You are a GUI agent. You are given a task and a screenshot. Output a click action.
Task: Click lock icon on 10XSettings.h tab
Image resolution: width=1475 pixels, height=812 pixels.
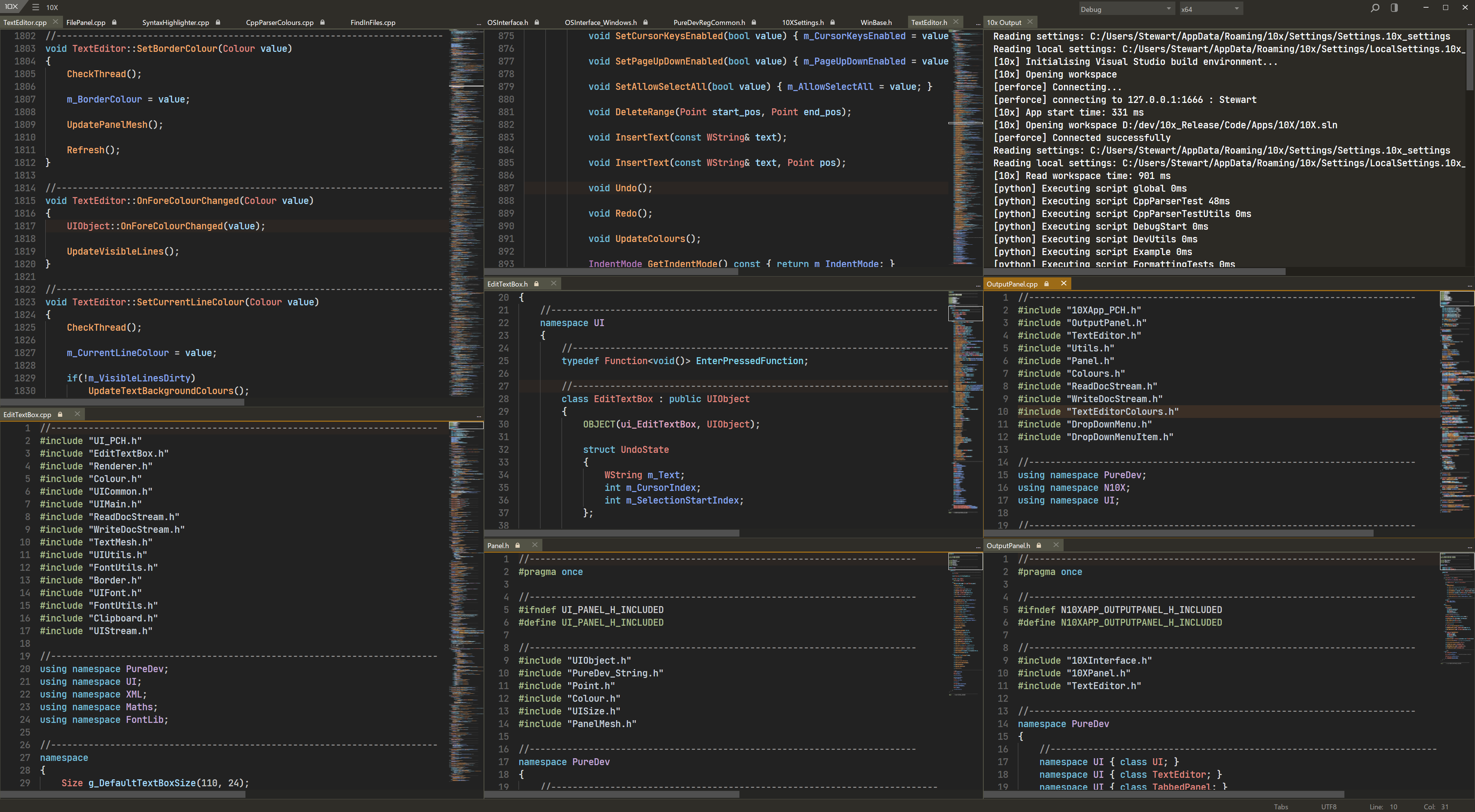832,22
